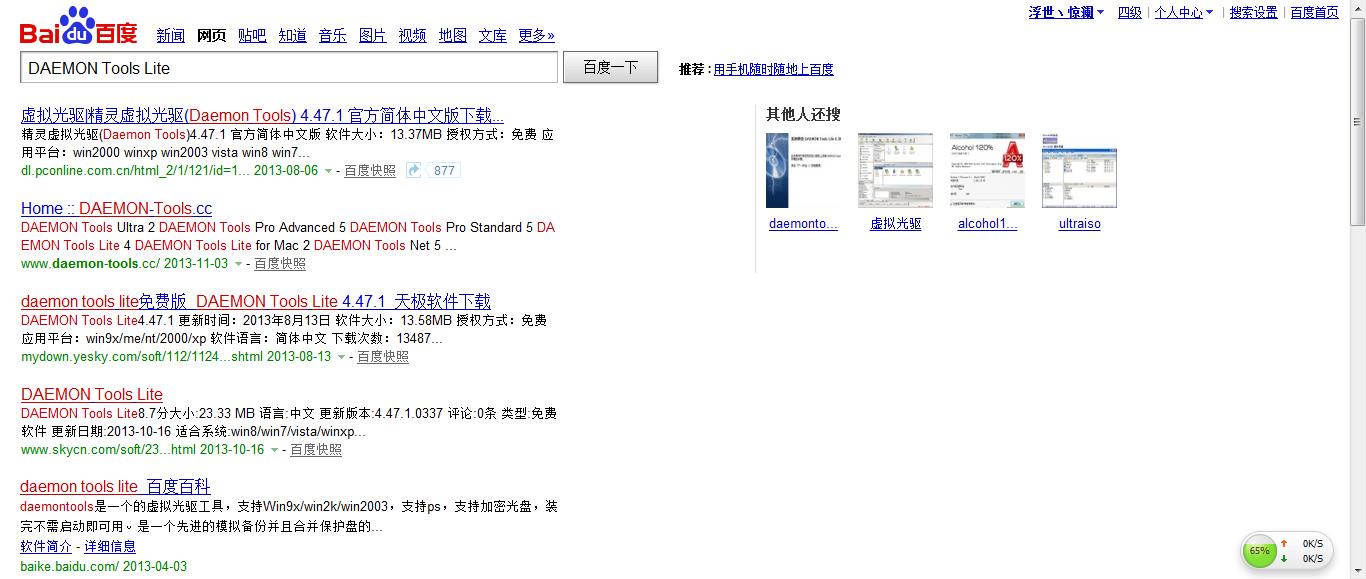Focus the search box containing DAEMON Tools Lite

pyautogui.click(x=289, y=67)
